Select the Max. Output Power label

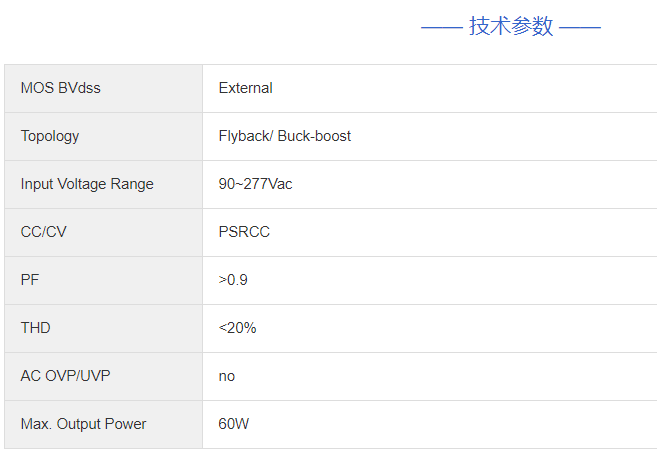(83, 424)
